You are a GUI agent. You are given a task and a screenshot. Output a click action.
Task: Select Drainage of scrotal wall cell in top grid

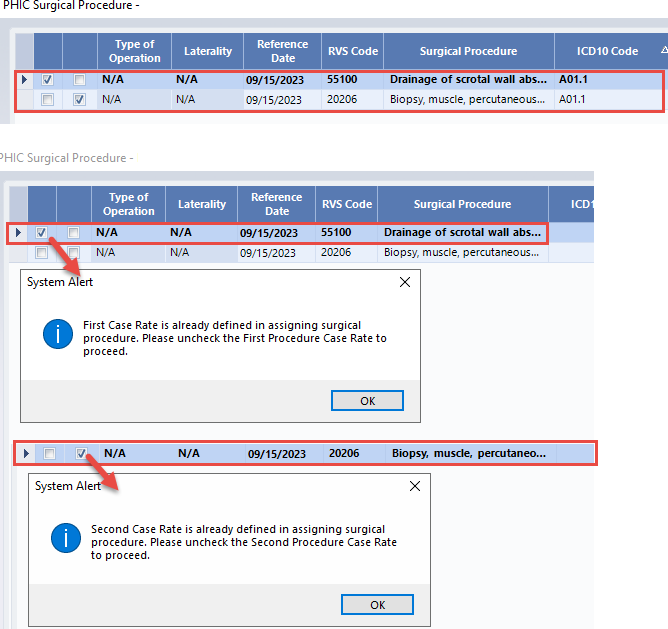click(468, 79)
